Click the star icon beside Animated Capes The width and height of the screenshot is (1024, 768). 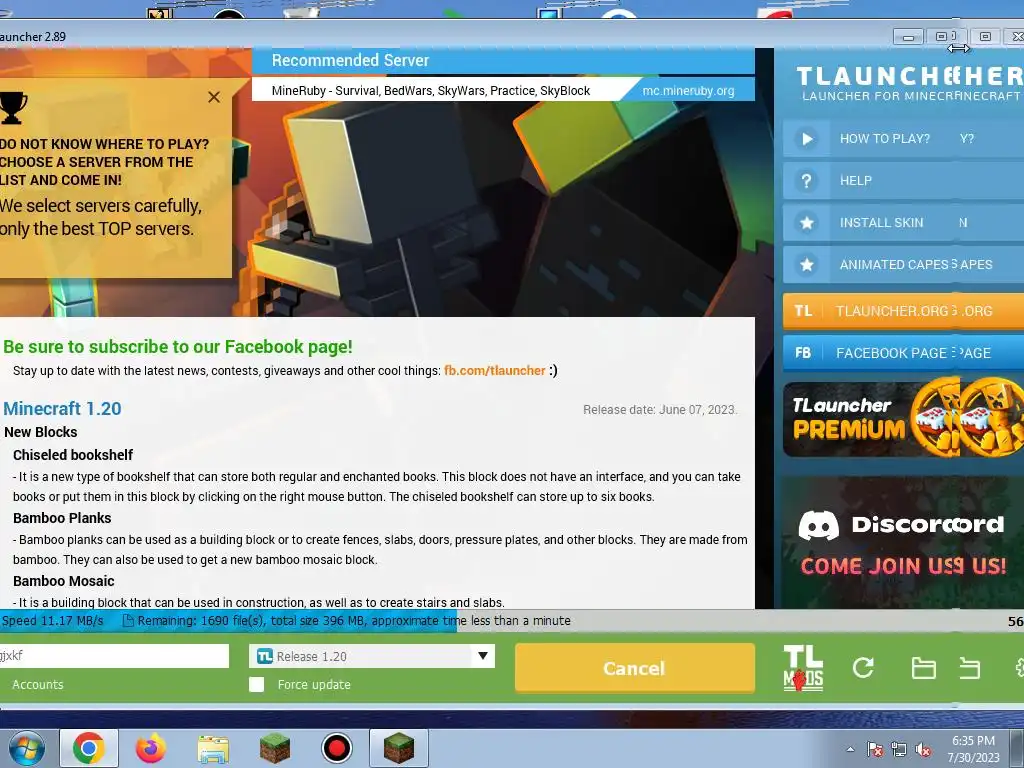tap(807, 264)
